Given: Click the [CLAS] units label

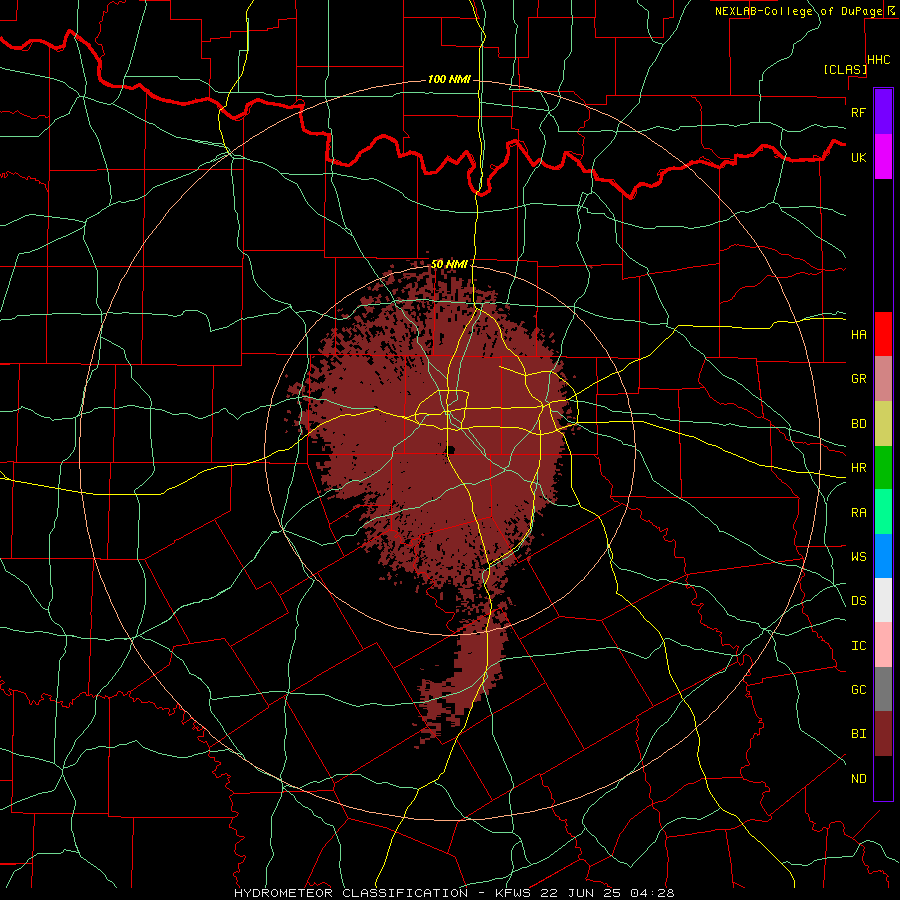Looking at the screenshot, I should [x=845, y=69].
